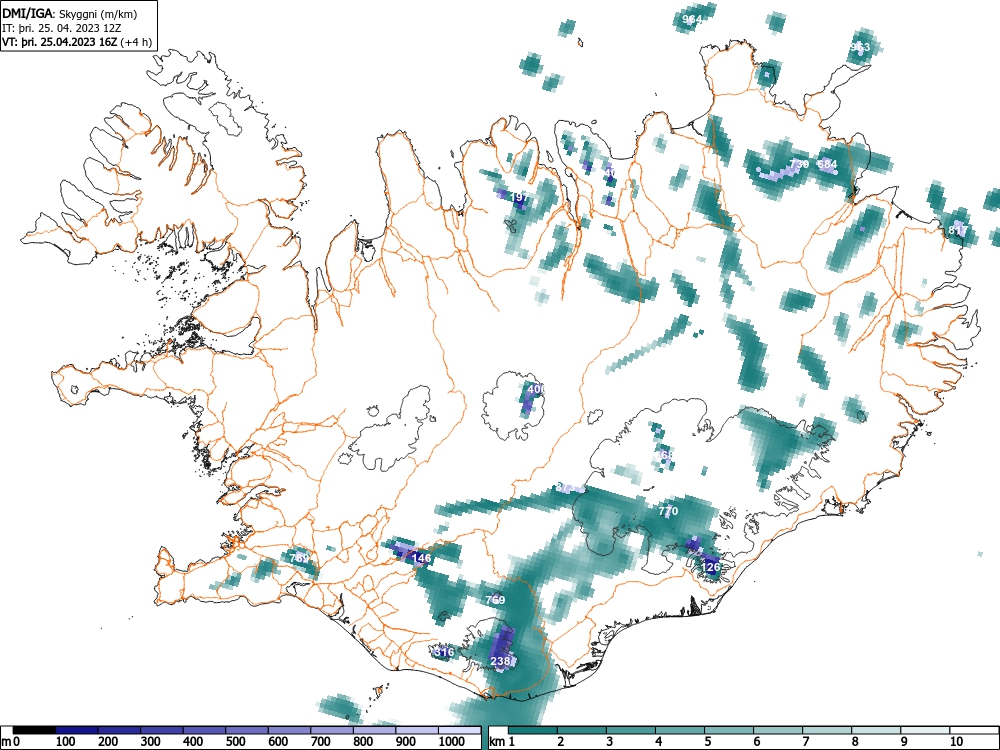Click the visibility value 316 on the map
Image resolution: width=1000 pixels, height=750 pixels.
point(444,652)
